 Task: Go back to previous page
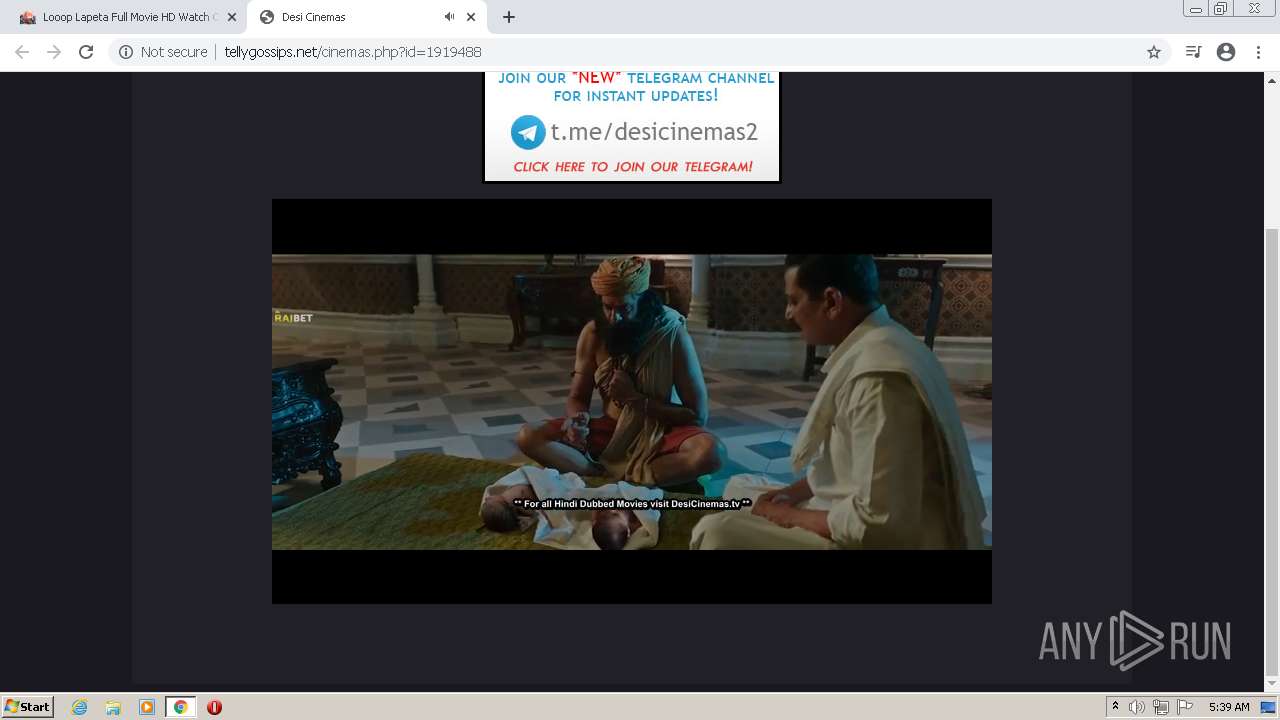pyautogui.click(x=22, y=52)
